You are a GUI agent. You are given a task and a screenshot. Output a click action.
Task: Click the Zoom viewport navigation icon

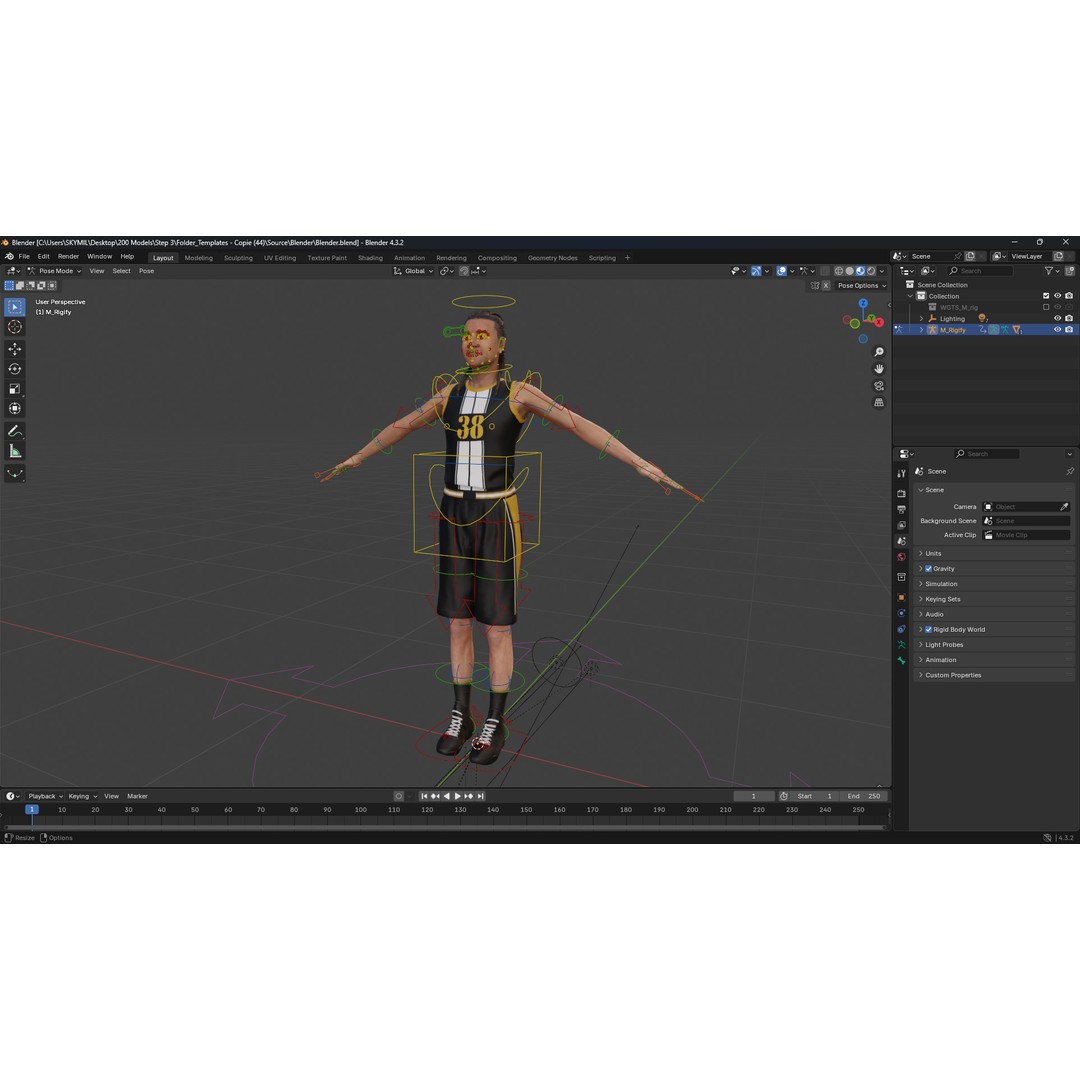879,352
